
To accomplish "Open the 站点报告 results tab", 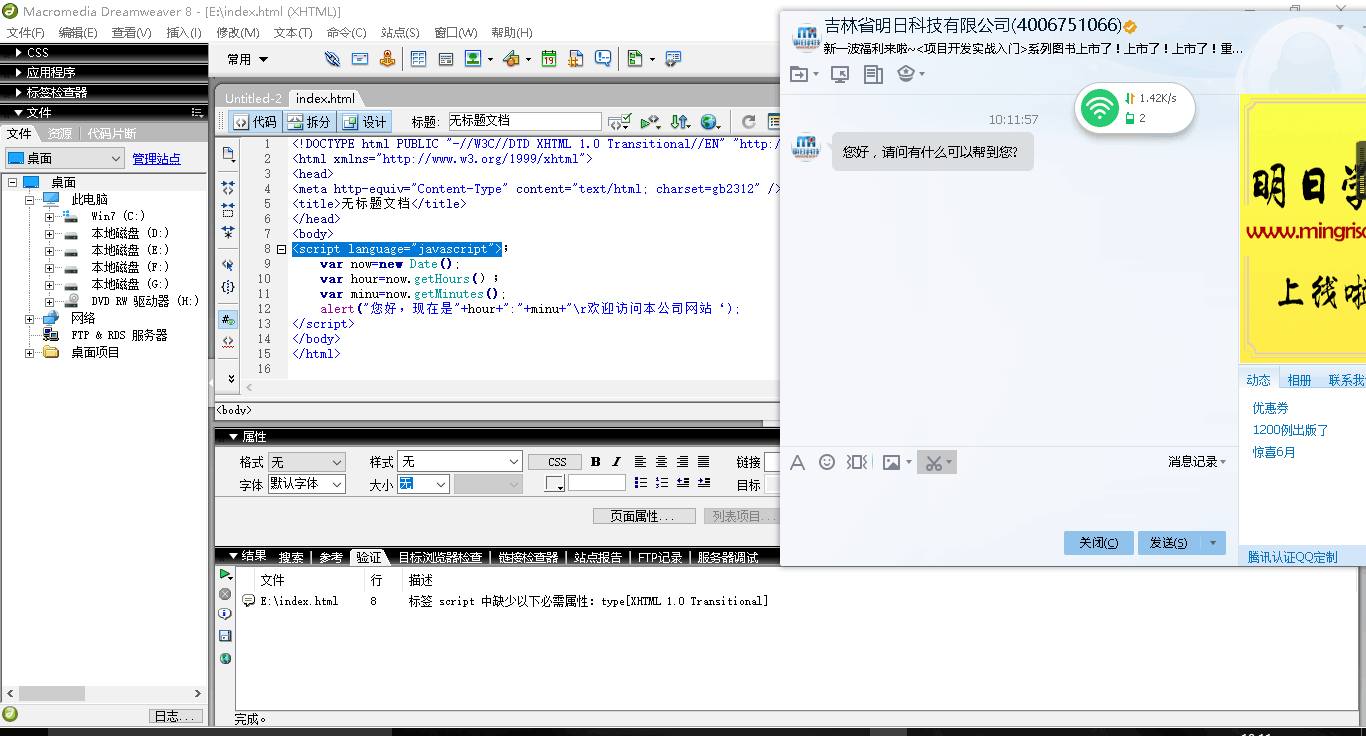I will (598, 558).
